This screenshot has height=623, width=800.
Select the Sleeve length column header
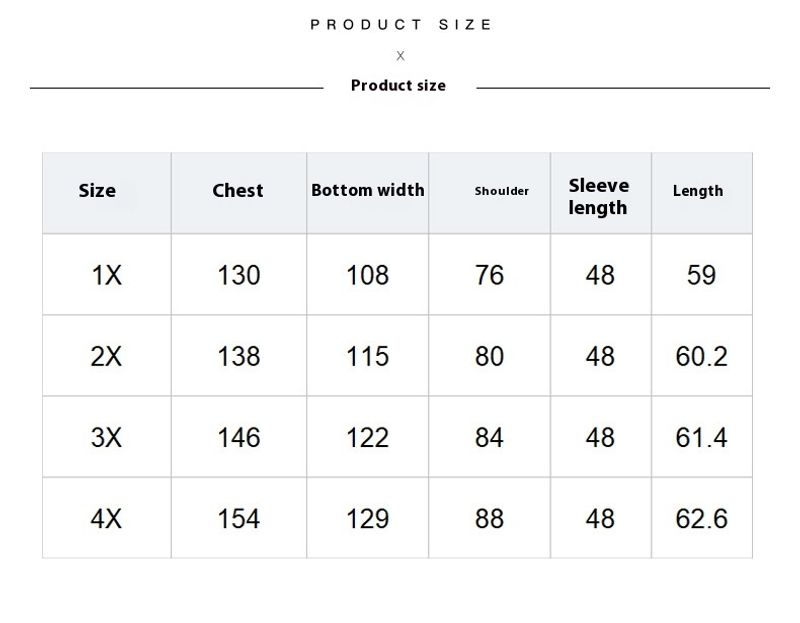598,196
